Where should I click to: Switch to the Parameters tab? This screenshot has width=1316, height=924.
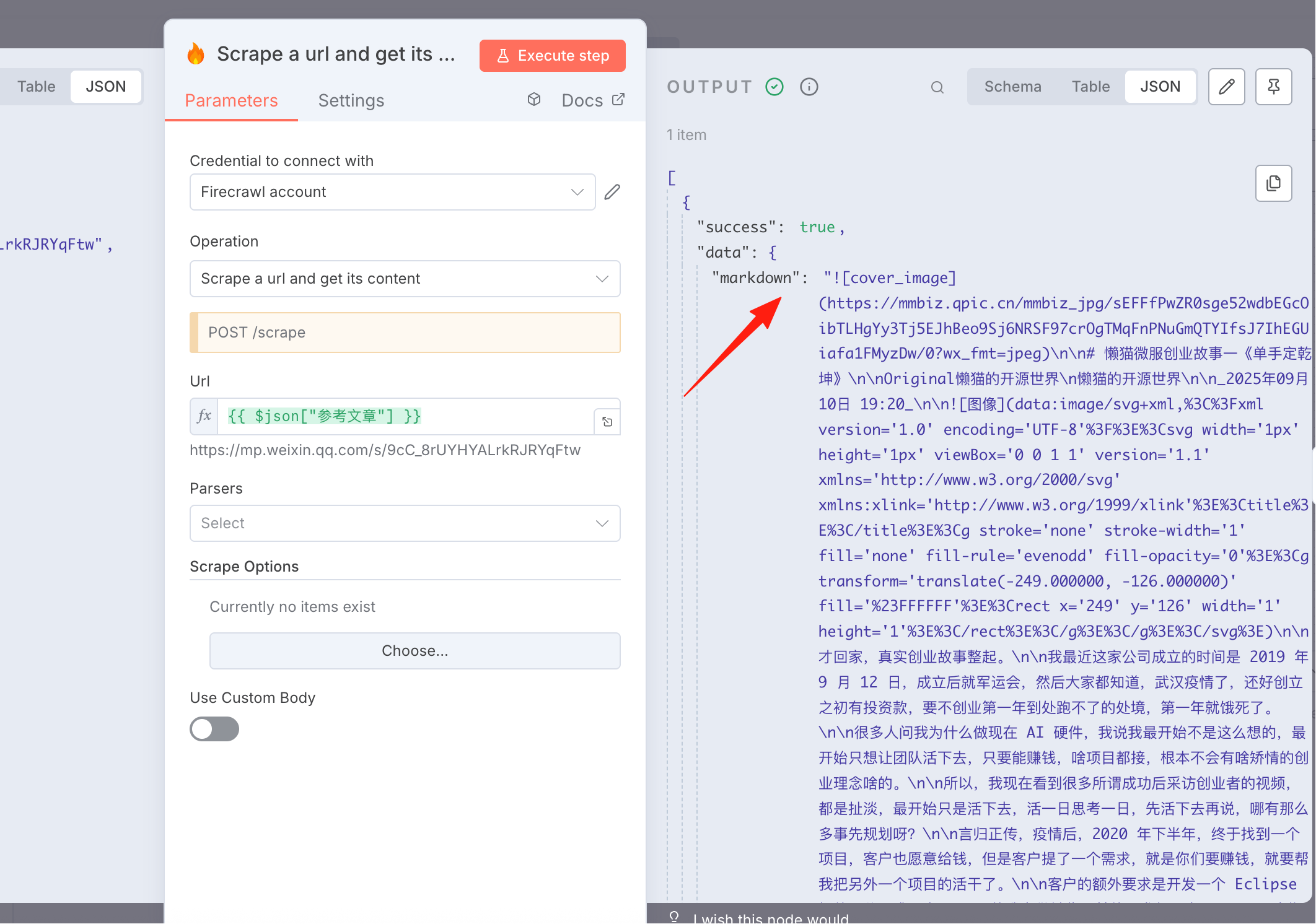tap(231, 100)
